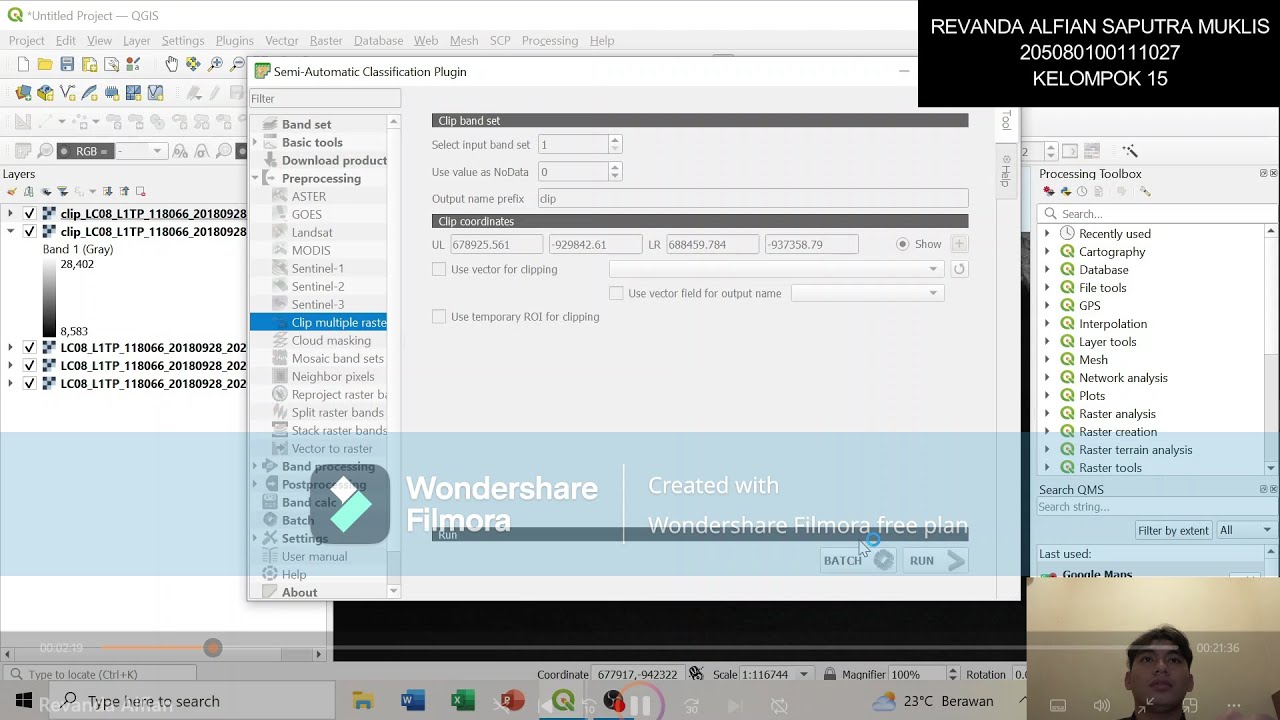Screen dimensions: 1280x720
Task: Click the Save Project floppy icon
Action: click(67, 64)
